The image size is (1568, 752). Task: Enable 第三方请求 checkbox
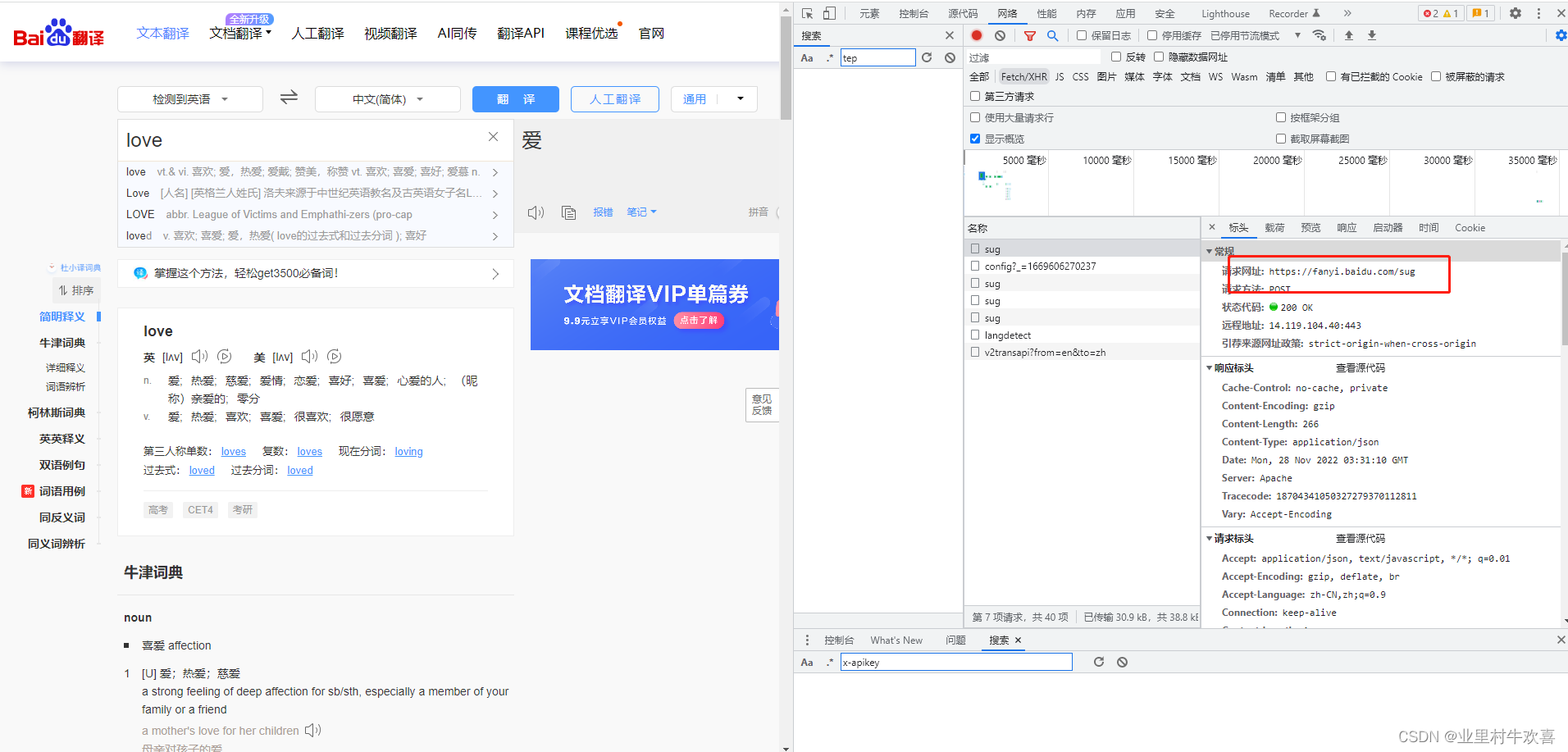[975, 96]
